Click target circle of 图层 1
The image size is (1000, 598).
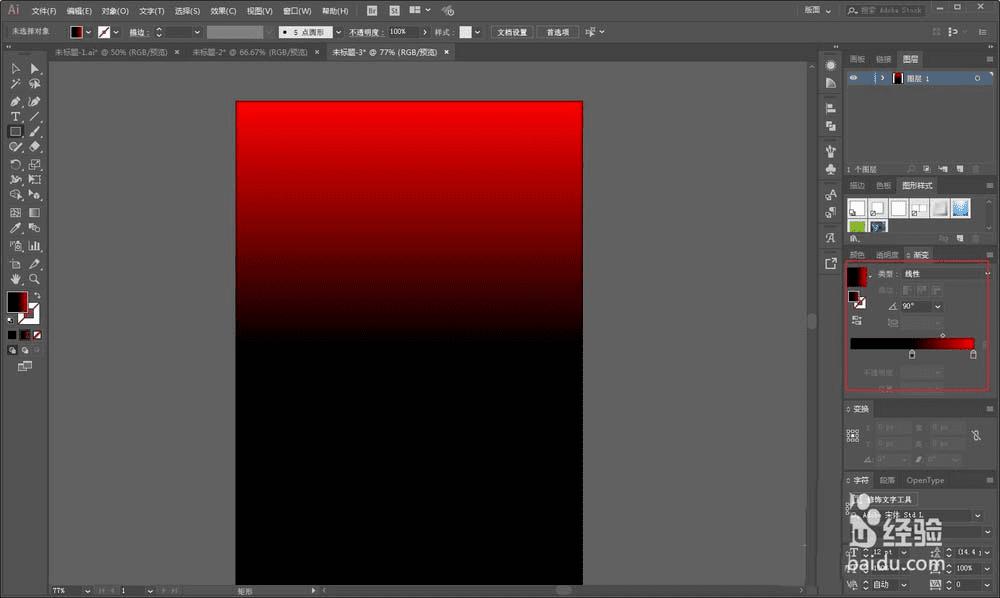click(977, 78)
